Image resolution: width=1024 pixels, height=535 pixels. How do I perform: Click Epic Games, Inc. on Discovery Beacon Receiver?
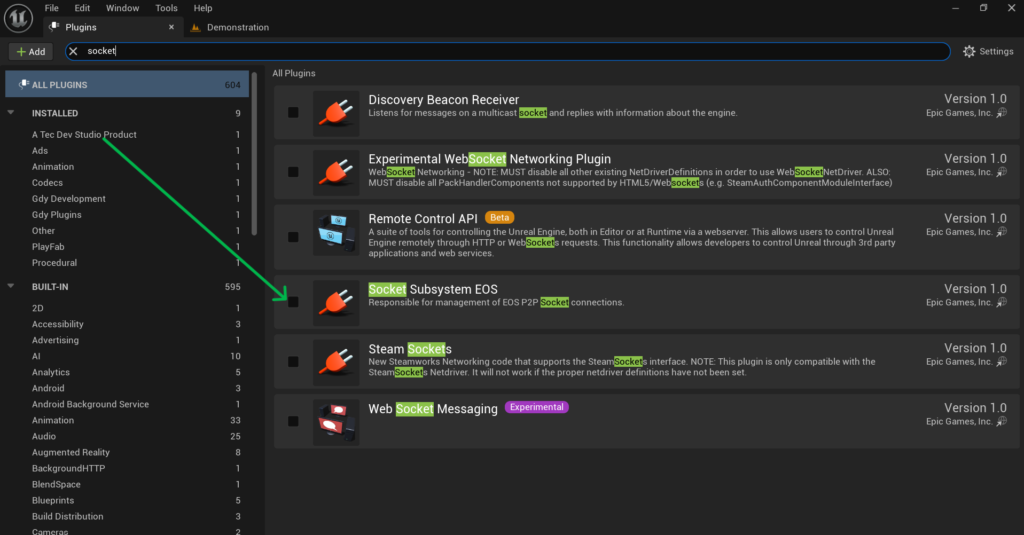pos(959,113)
